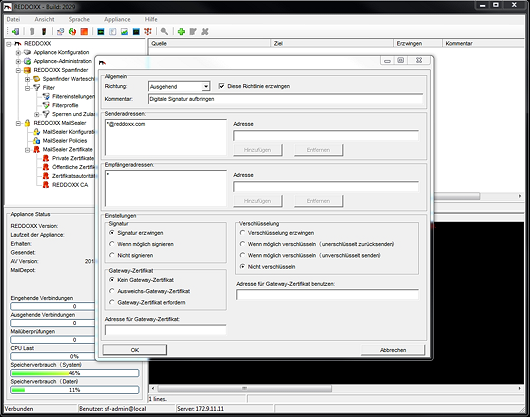The height and width of the screenshot is (417, 530).
Task: Select *@reddoxx.com in sender list
Action: pos(125,124)
